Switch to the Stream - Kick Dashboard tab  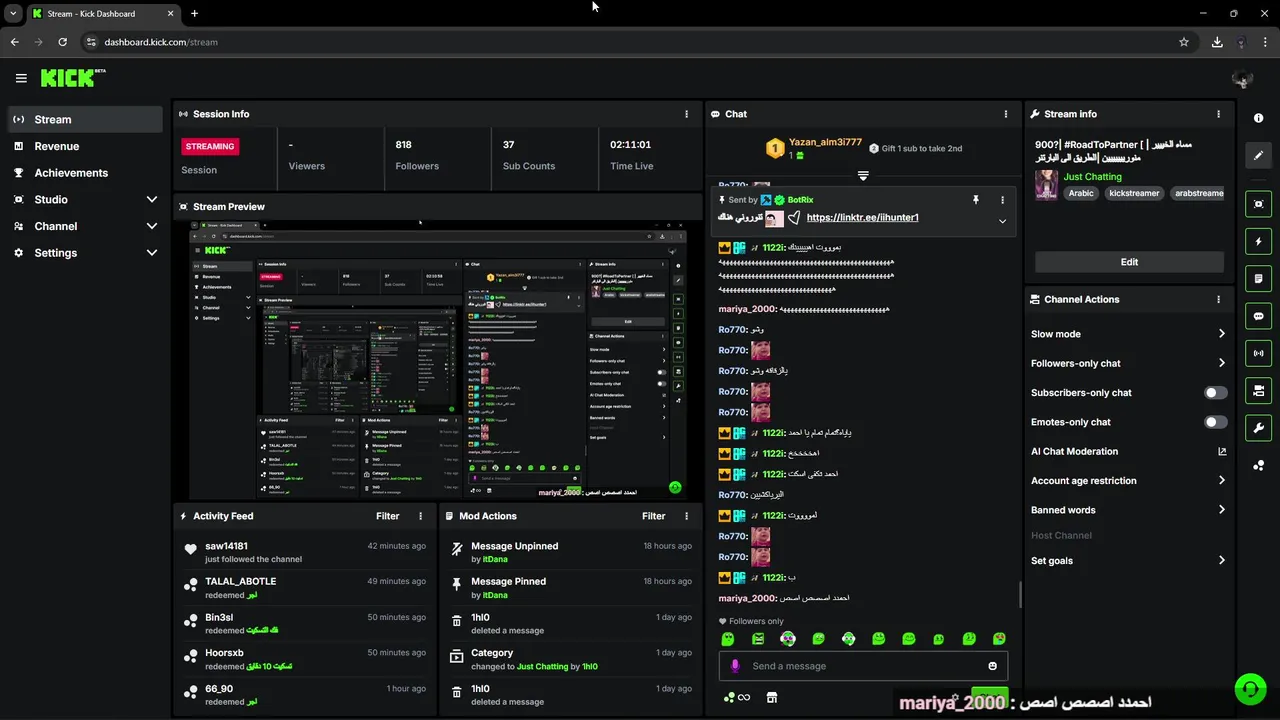[x=103, y=13]
